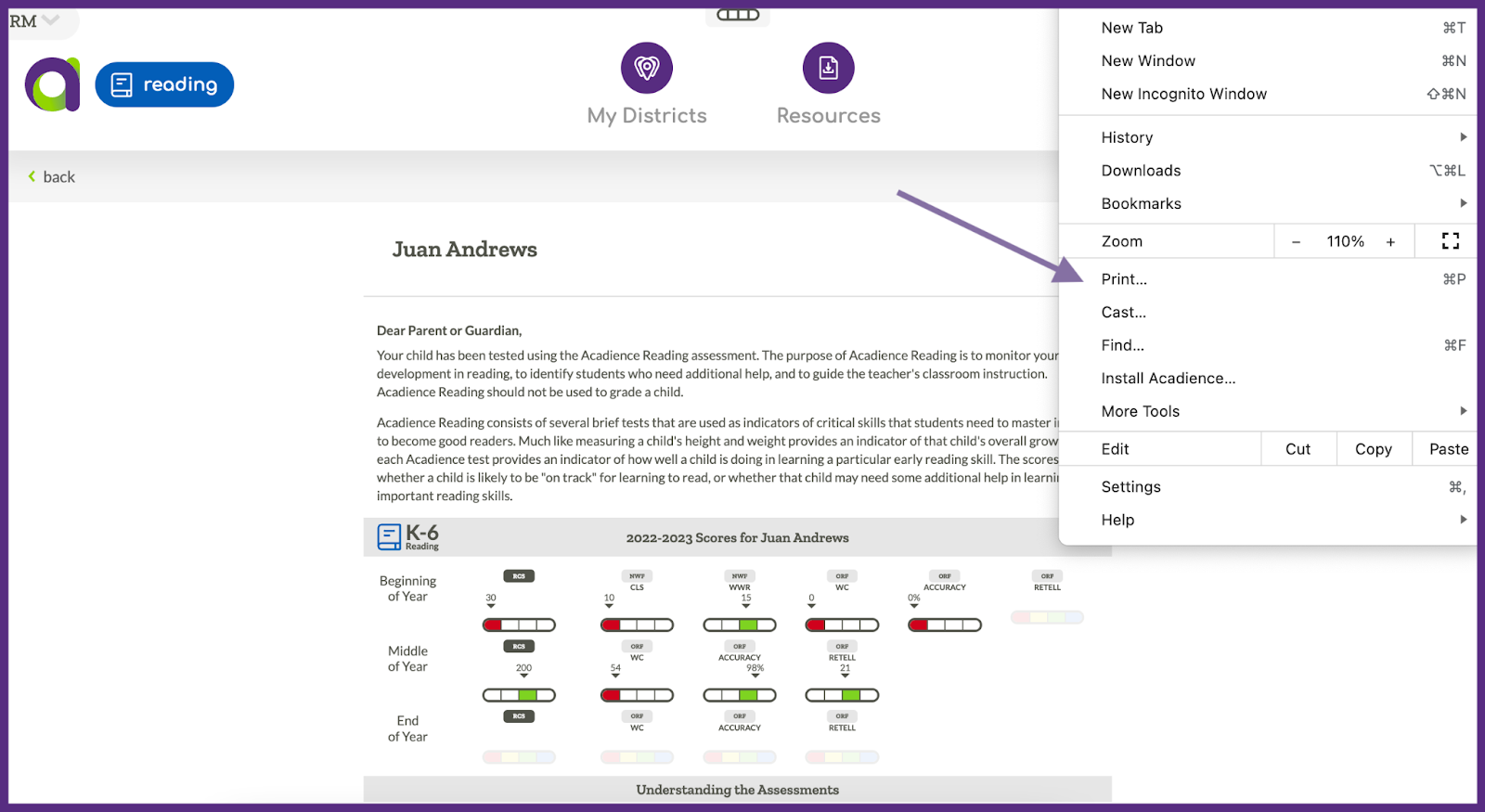Expand the History submenu
1485x812 pixels.
pos(1268,137)
